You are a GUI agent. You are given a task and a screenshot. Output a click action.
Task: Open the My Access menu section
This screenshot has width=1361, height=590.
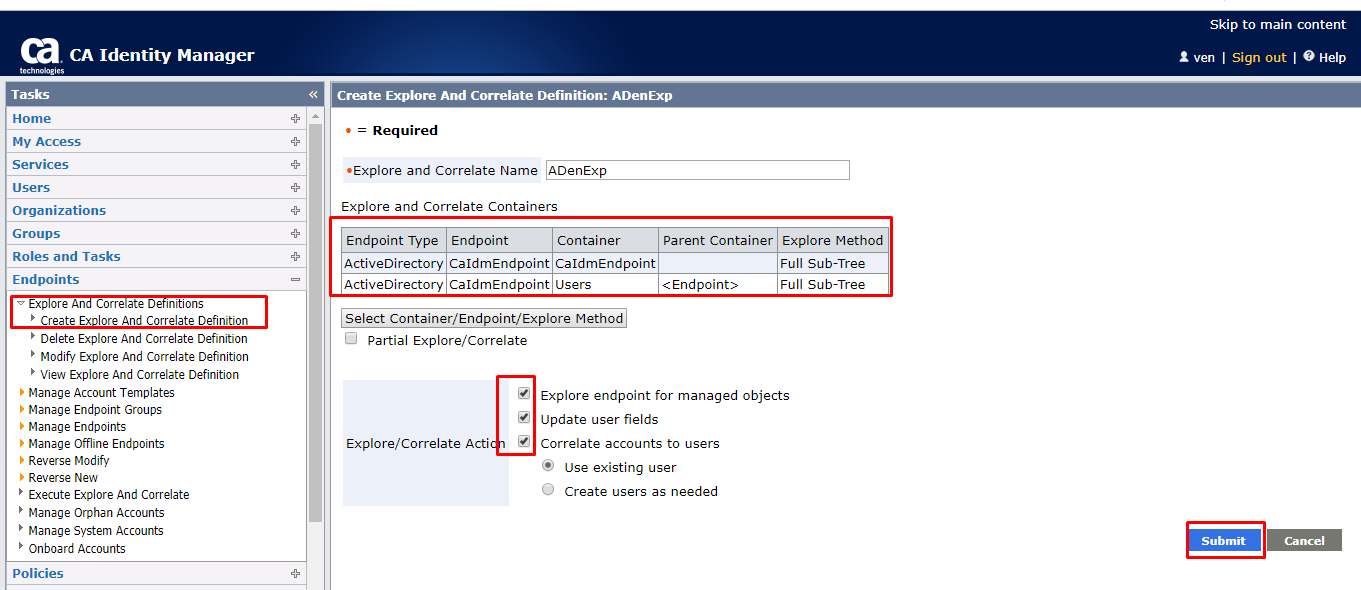pyautogui.click(x=46, y=141)
